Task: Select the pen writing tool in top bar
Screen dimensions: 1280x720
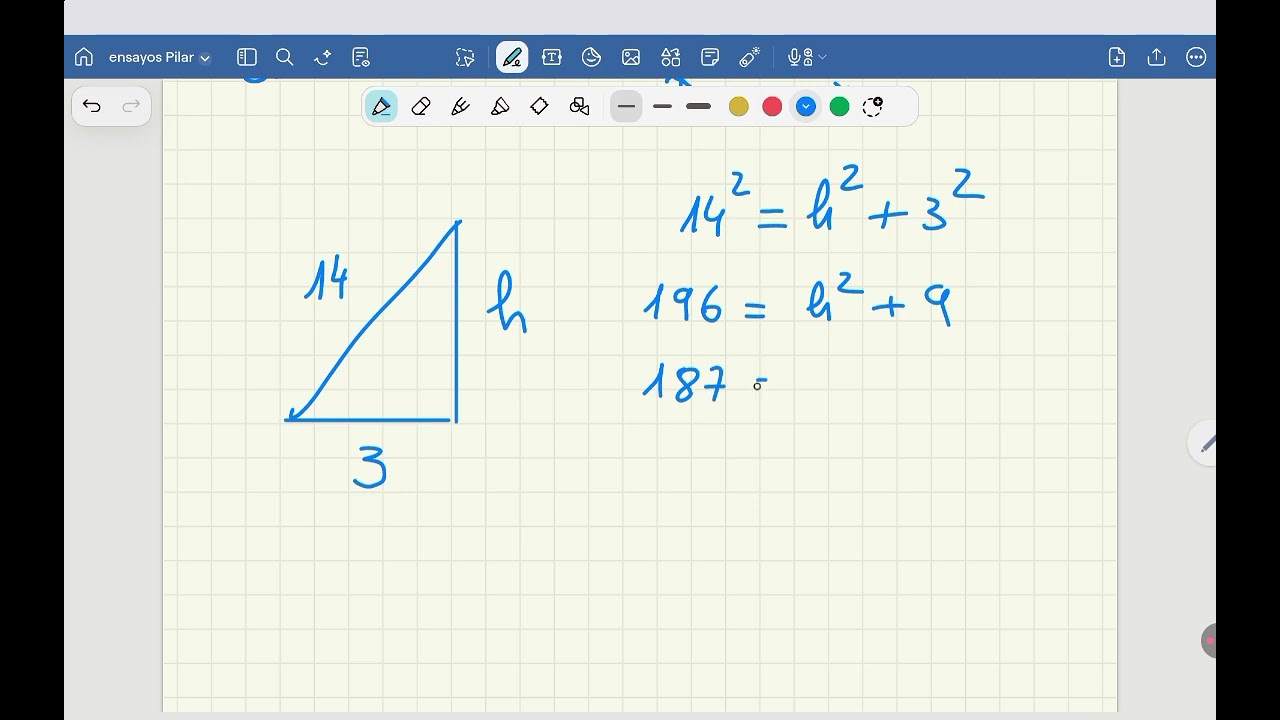Action: [512, 57]
